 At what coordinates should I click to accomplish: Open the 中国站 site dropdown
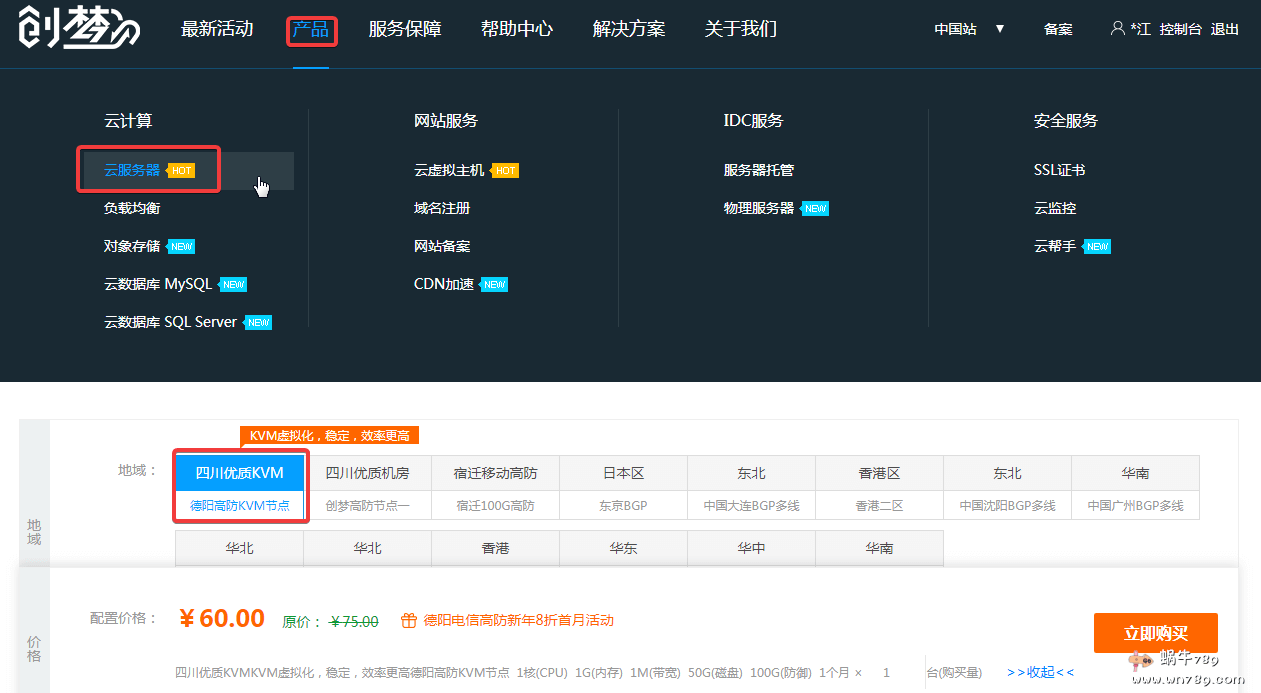point(968,29)
